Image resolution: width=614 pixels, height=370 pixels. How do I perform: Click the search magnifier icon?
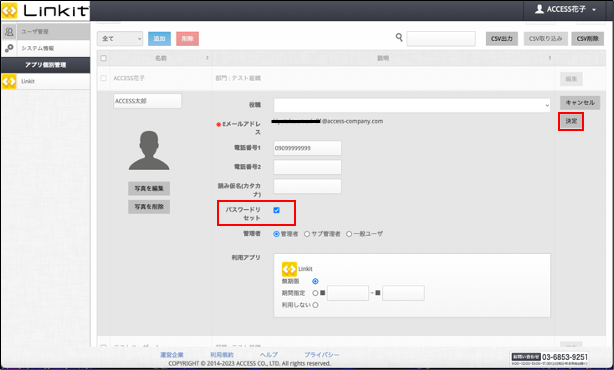coord(399,38)
